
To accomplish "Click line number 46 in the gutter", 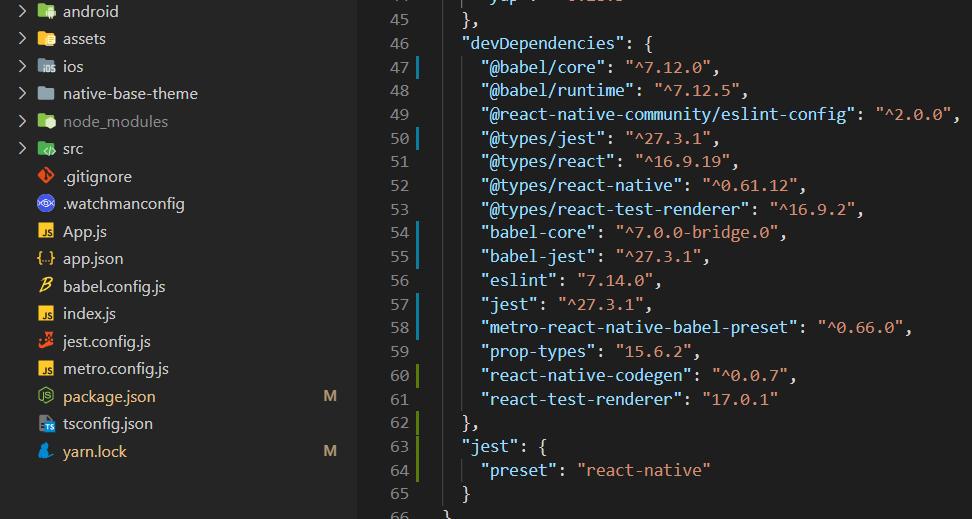I will click(400, 44).
